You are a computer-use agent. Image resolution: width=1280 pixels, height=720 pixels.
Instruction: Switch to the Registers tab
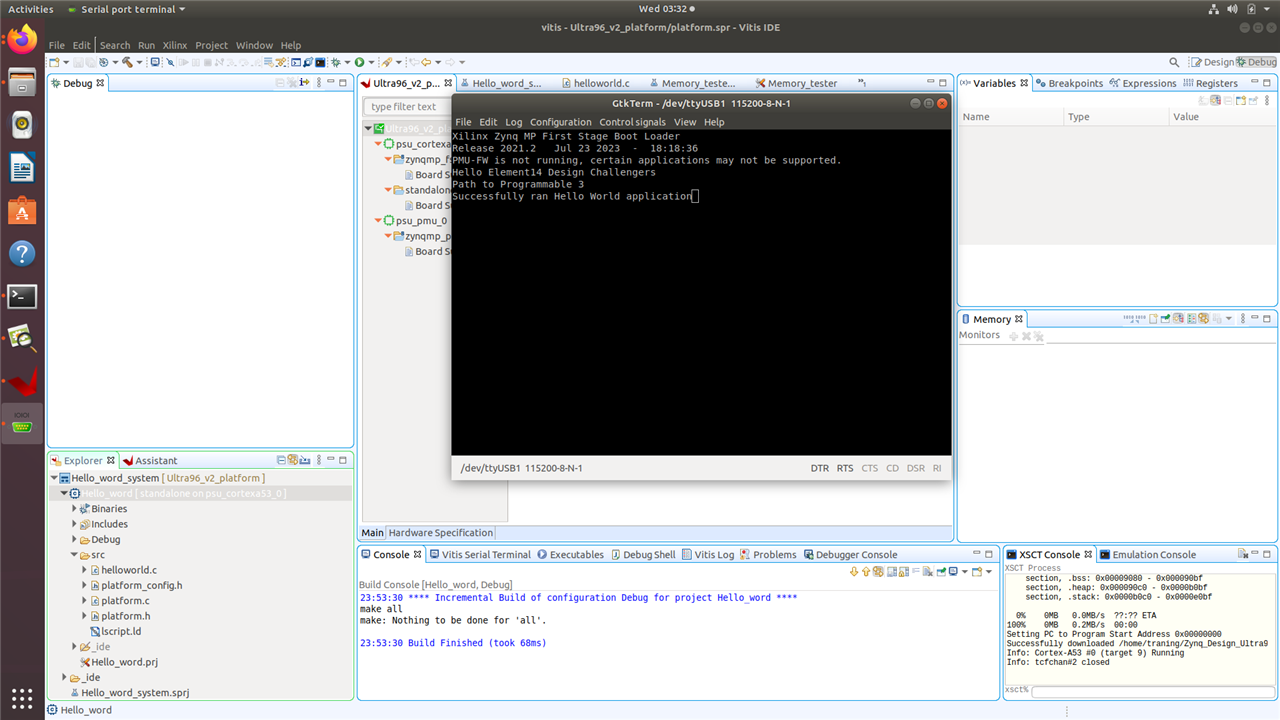click(1211, 83)
